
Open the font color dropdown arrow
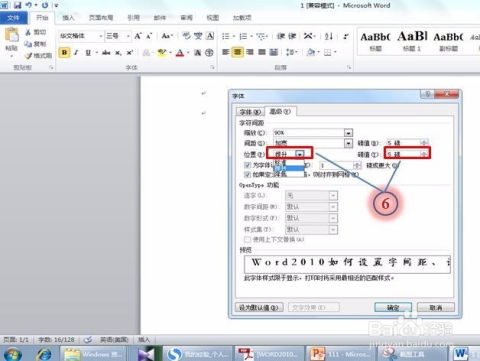coord(188,53)
